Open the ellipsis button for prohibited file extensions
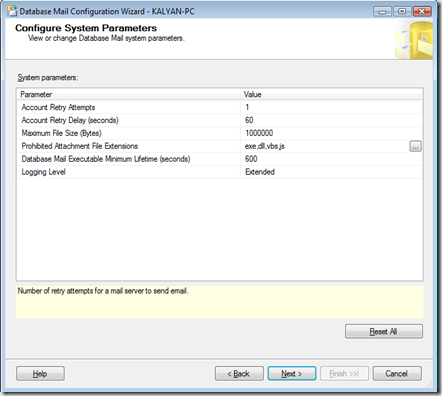 pyautogui.click(x=415, y=146)
